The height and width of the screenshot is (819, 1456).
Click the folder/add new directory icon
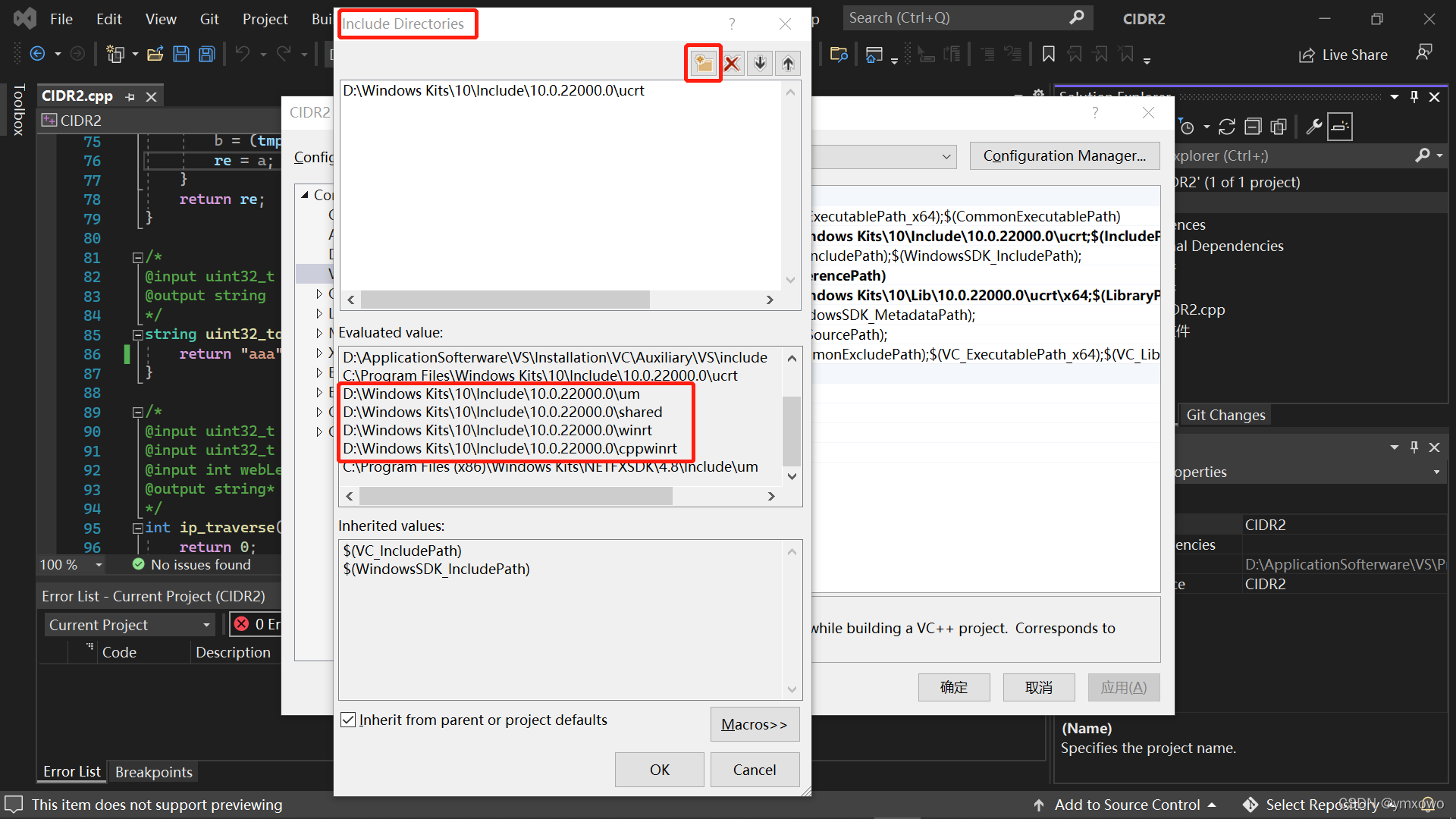[704, 63]
